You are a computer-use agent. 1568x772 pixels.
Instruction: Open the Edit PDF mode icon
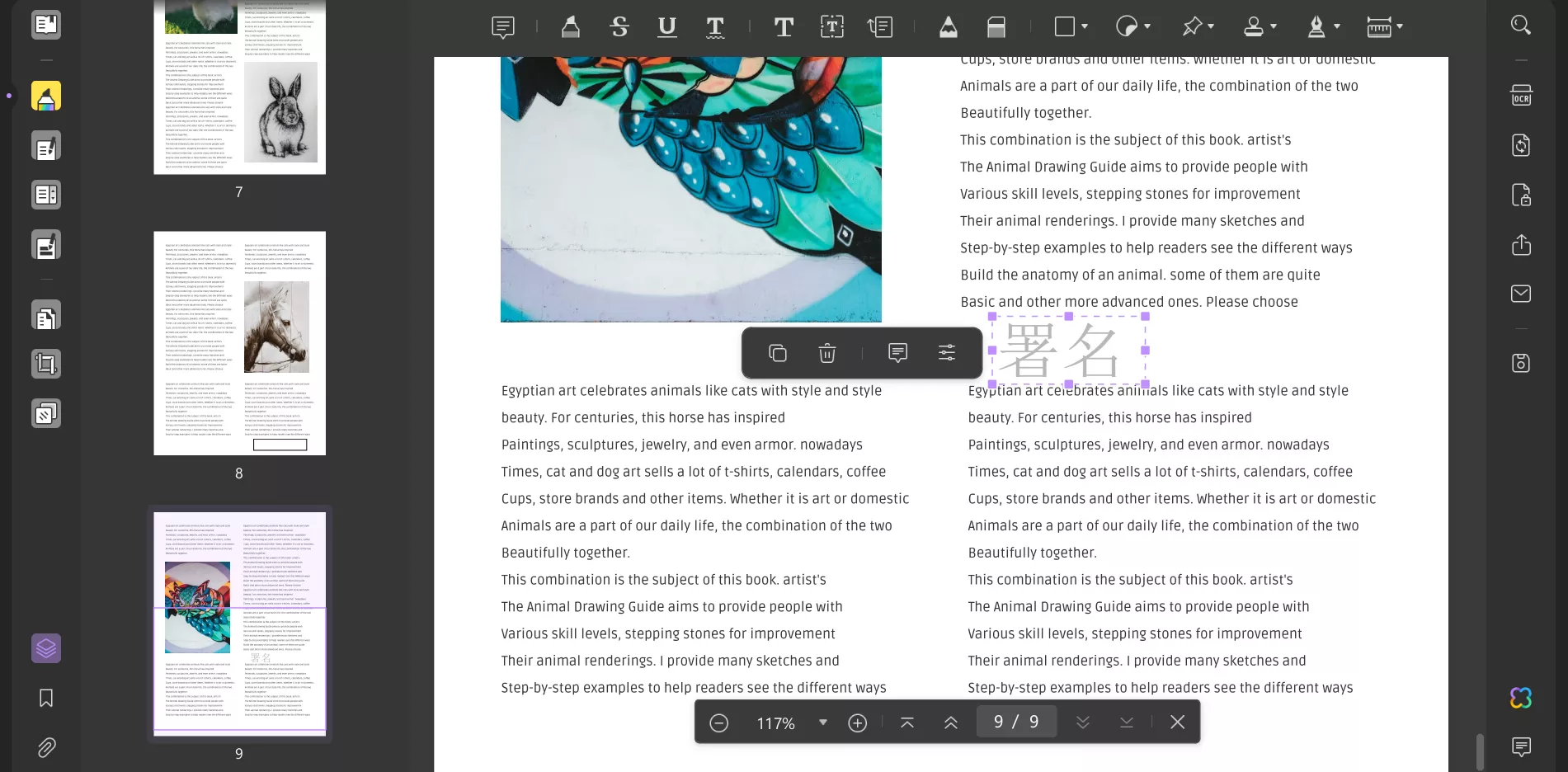click(x=46, y=146)
